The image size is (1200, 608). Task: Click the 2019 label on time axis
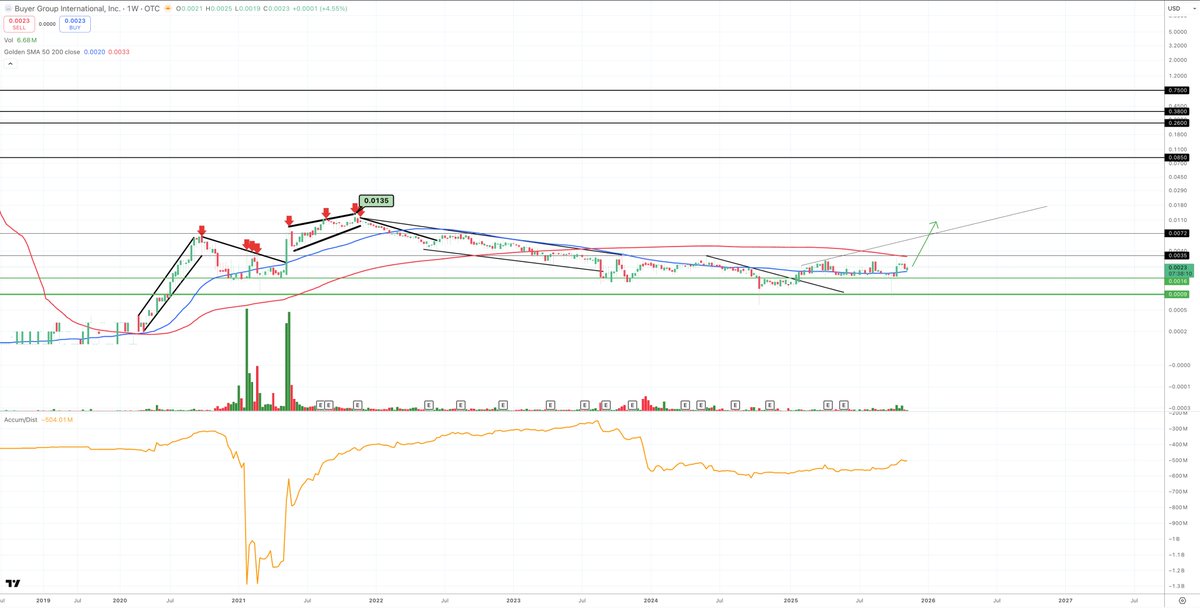[x=43, y=600]
